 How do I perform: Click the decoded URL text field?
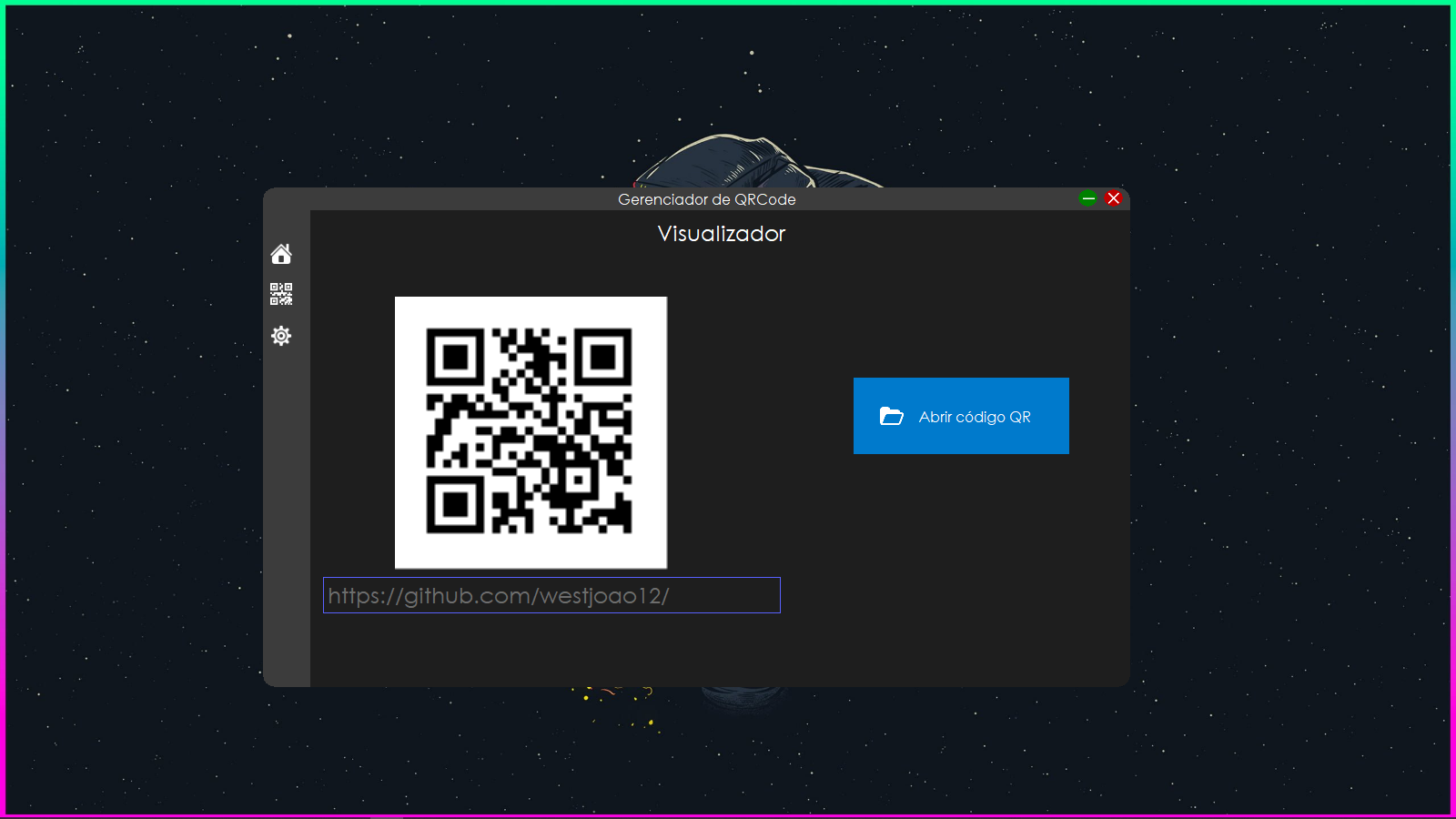(551, 595)
